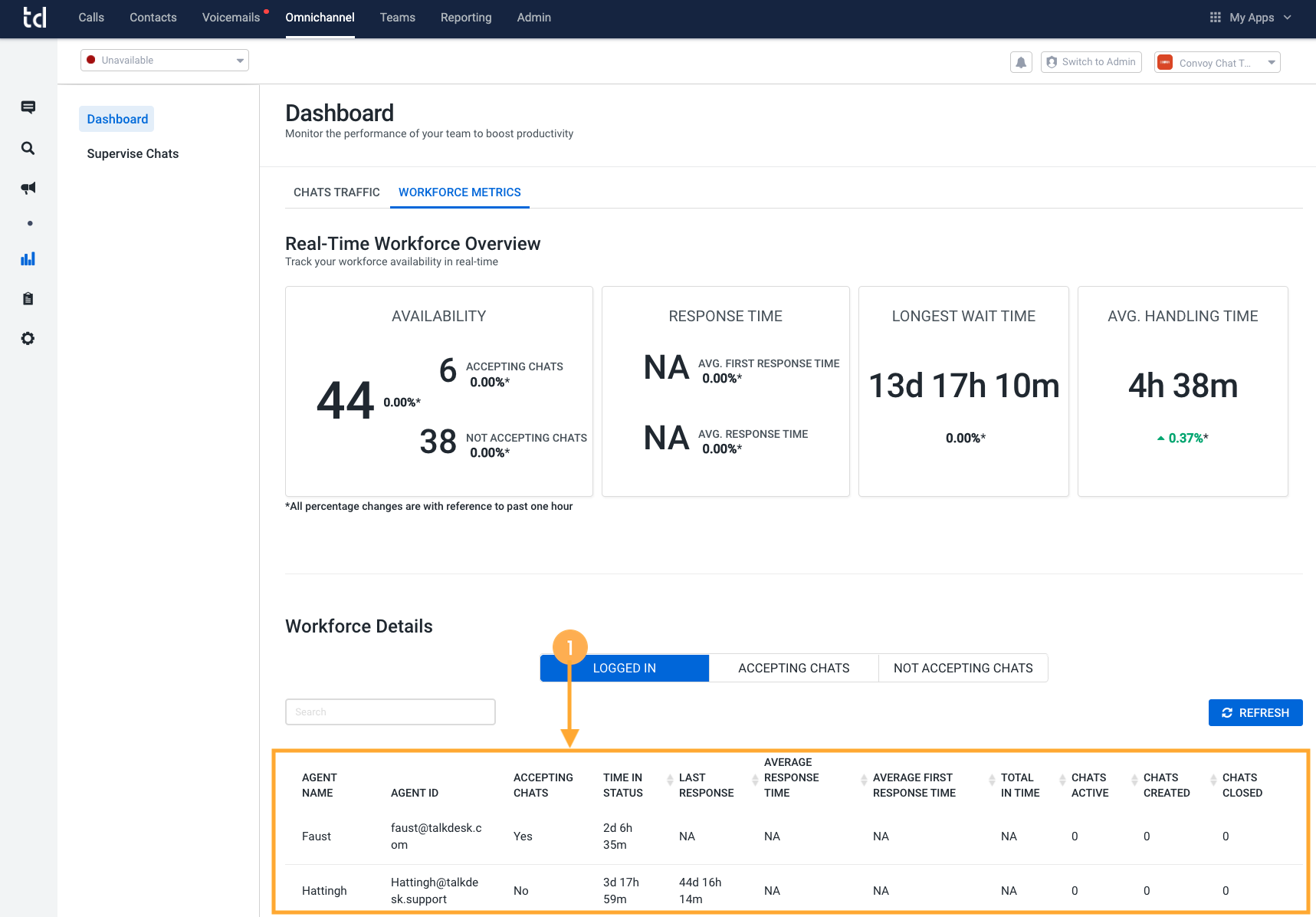The height and width of the screenshot is (917, 1316).
Task: Click the 0.37% handling time change
Action: click(x=1183, y=438)
